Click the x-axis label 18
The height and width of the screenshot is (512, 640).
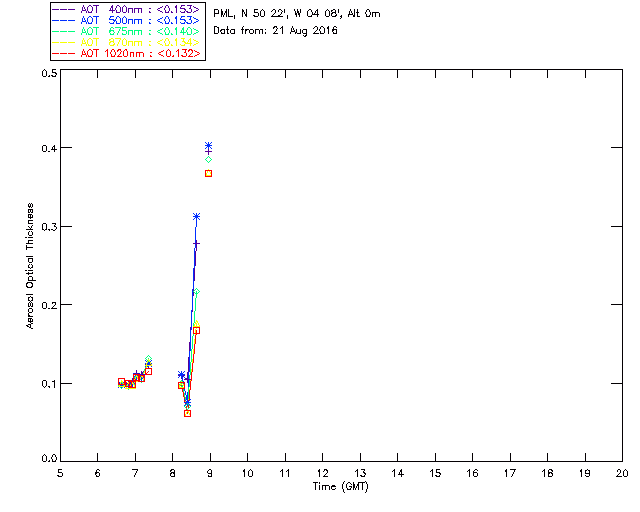click(548, 473)
